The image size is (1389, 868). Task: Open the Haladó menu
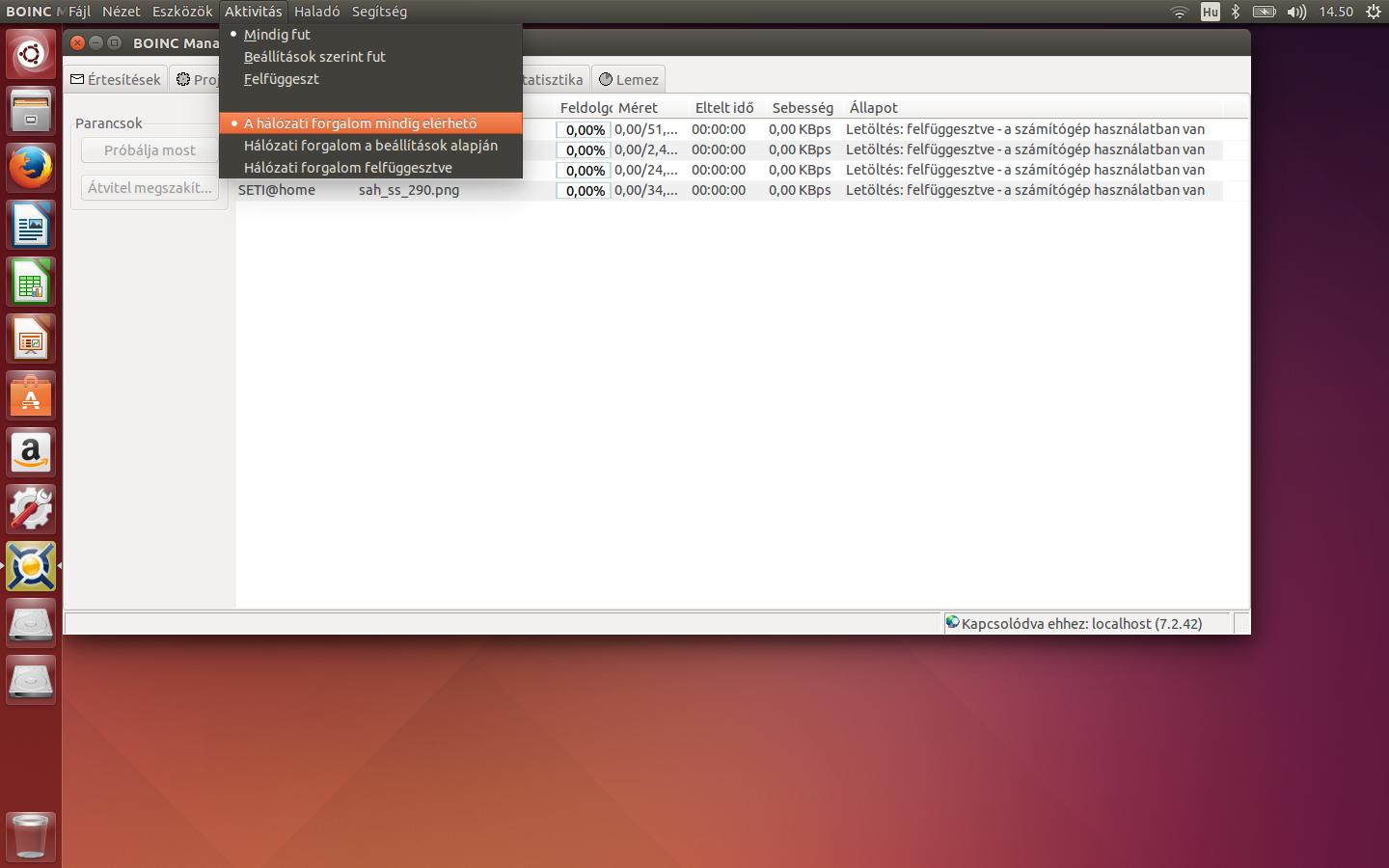point(317,12)
